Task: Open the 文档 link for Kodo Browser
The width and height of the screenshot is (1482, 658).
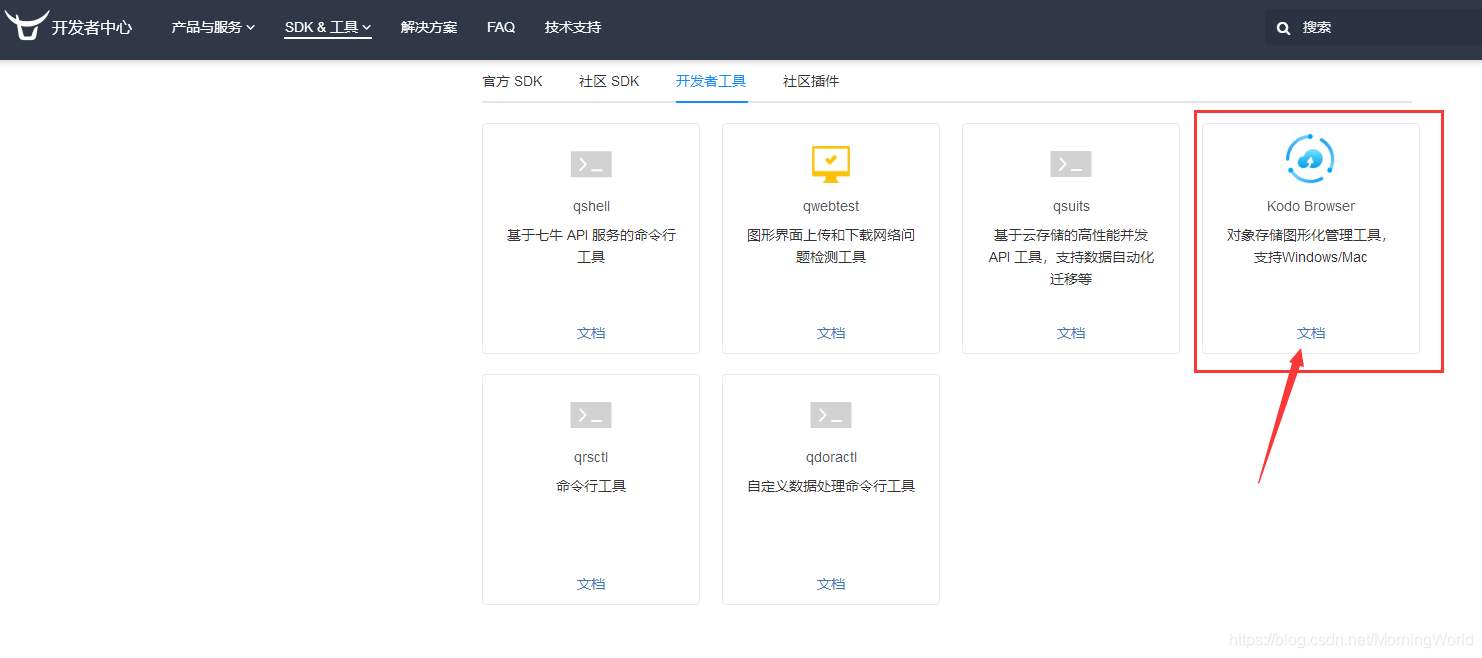Action: [x=1311, y=333]
